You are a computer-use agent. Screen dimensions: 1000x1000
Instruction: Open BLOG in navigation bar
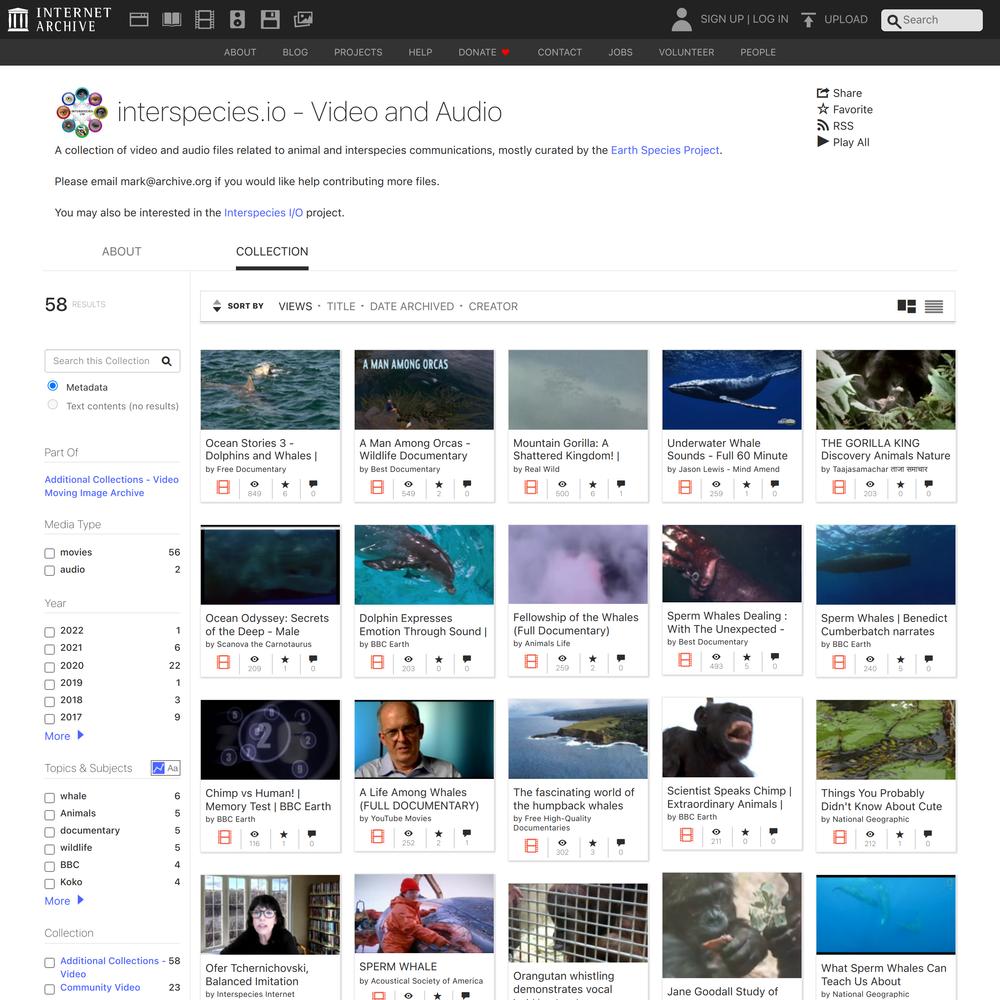295,52
